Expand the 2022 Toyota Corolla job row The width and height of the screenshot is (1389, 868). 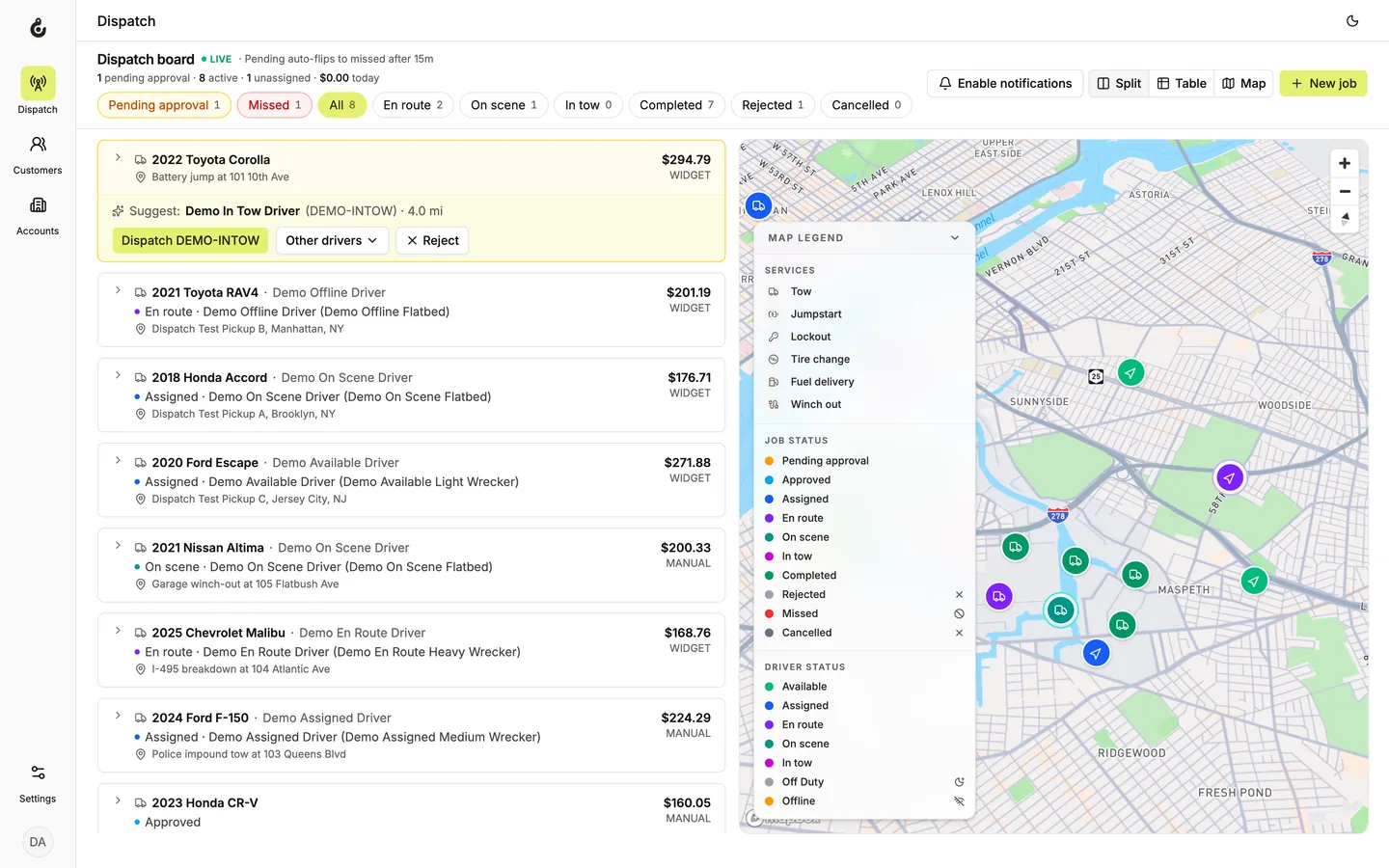(118, 157)
